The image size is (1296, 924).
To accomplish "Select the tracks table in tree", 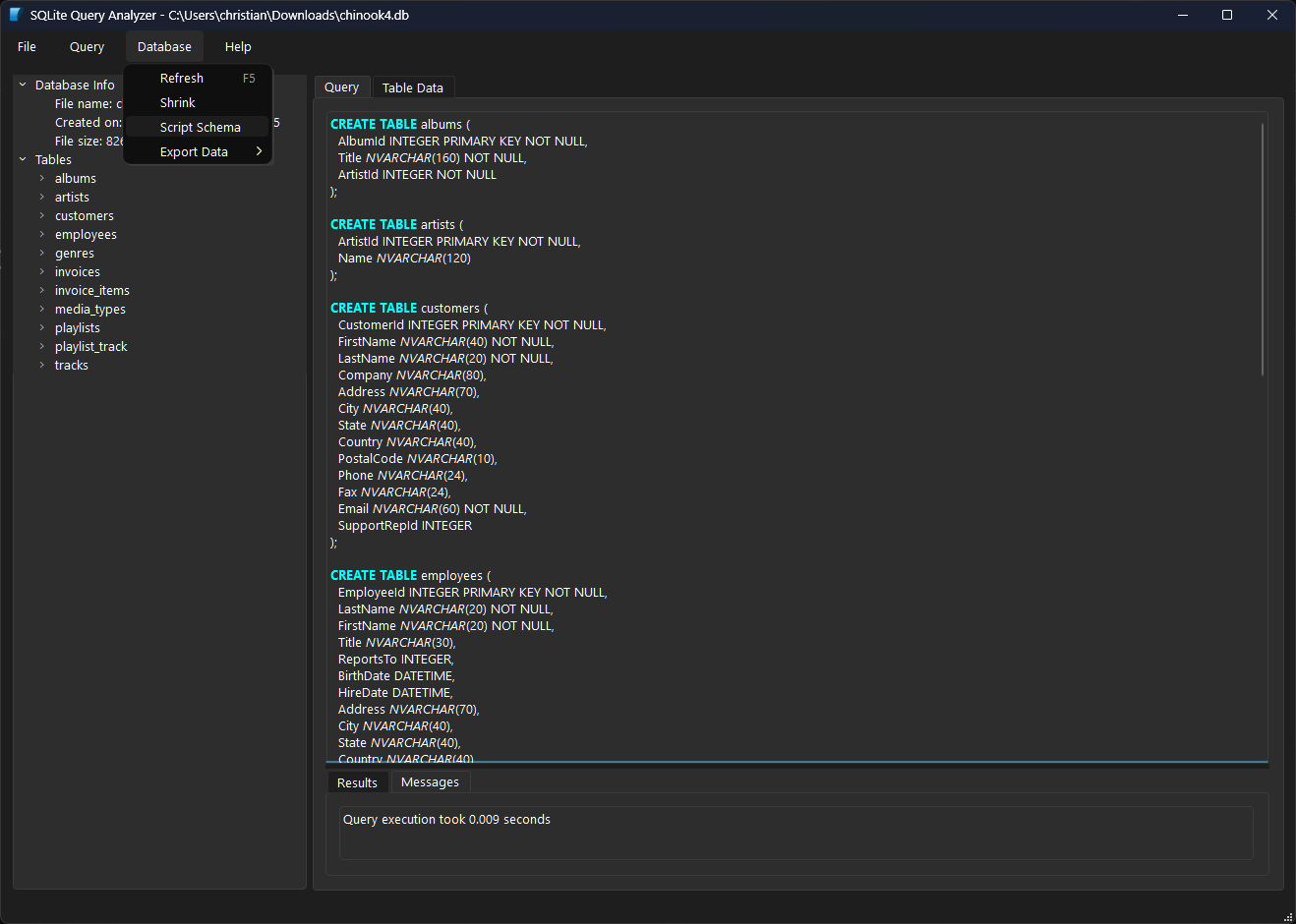I will 72,365.
